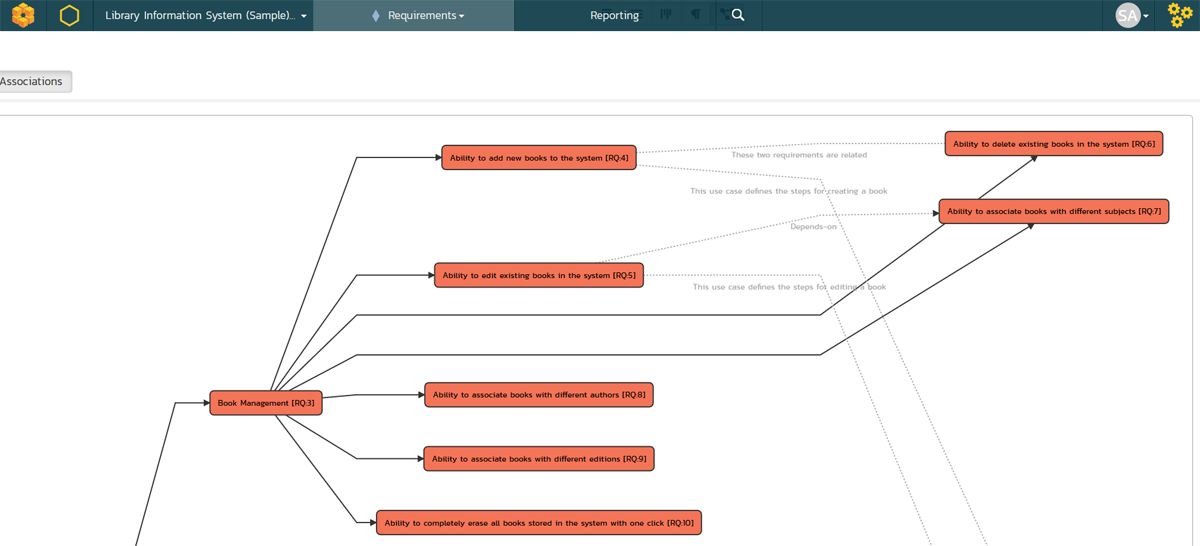Click 'These two requirements are related' label

pyautogui.click(x=799, y=155)
